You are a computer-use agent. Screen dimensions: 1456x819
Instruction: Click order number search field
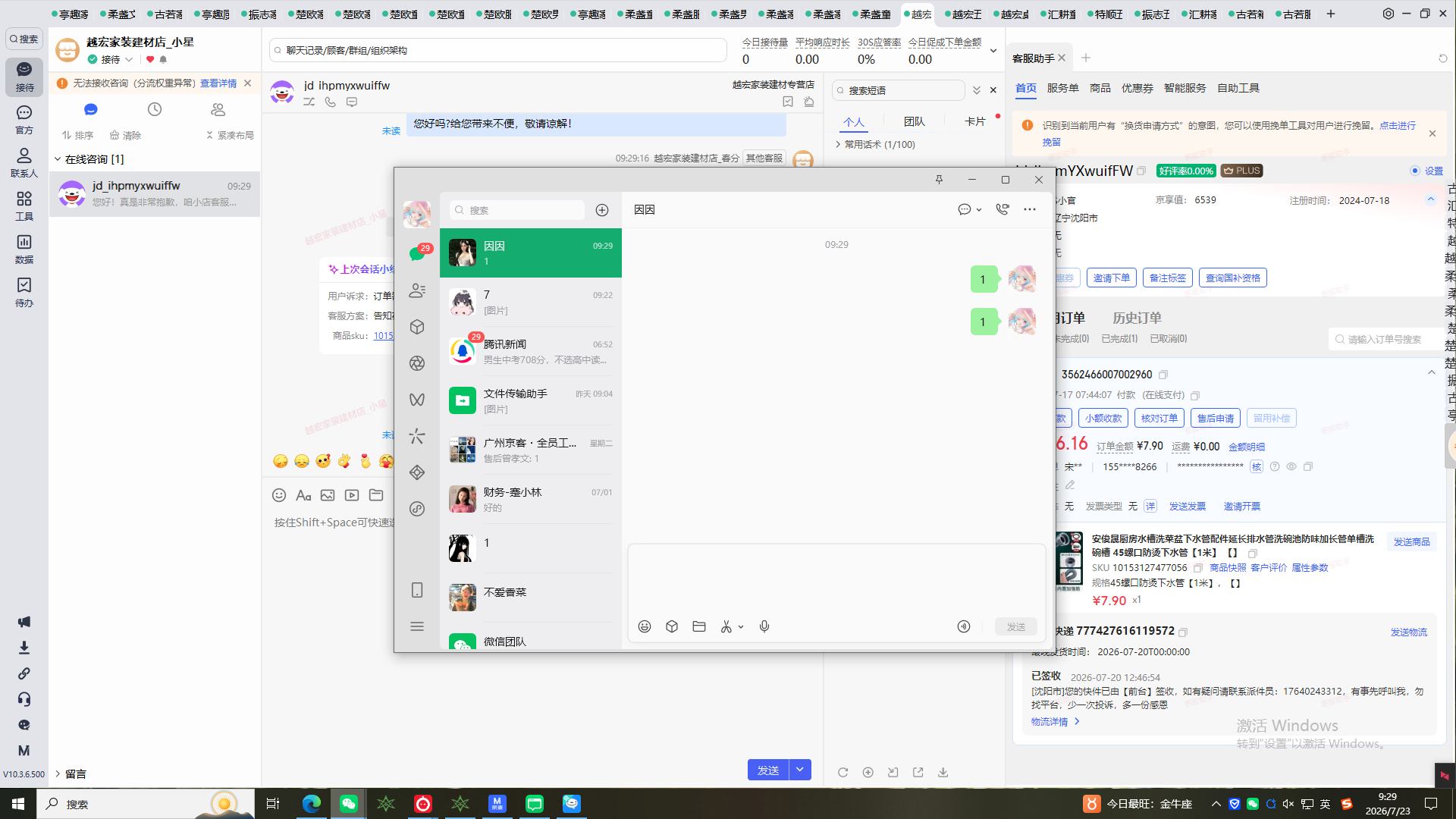[1385, 340]
